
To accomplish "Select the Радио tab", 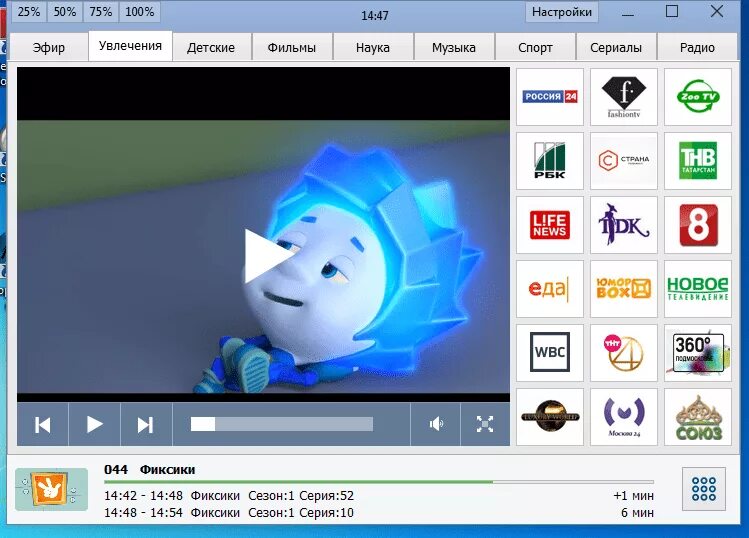I will pyautogui.click(x=697, y=48).
